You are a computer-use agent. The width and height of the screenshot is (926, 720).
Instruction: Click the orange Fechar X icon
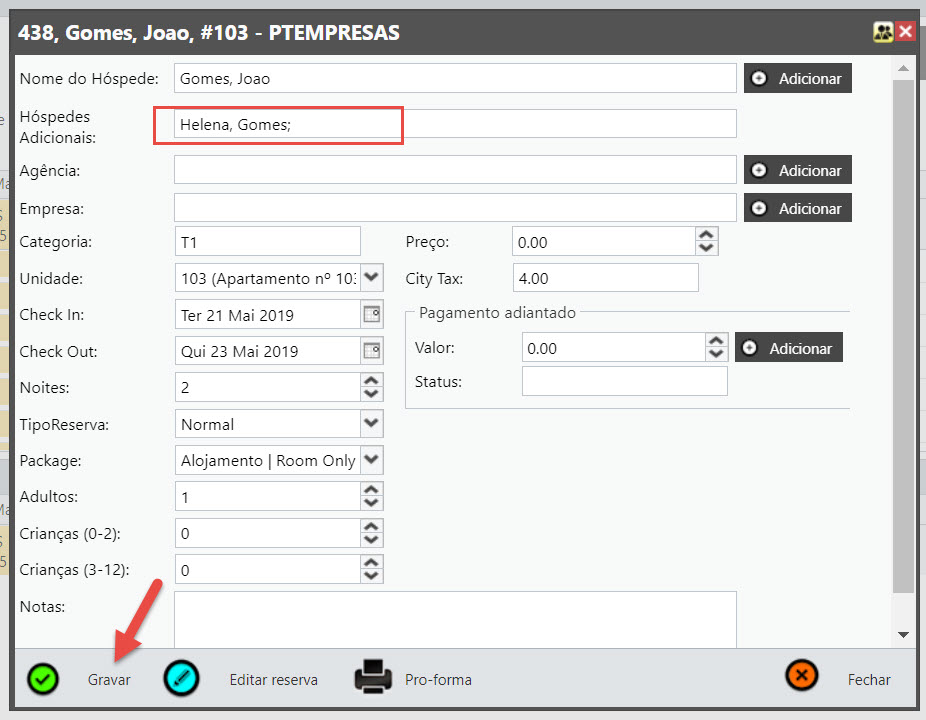click(x=802, y=677)
